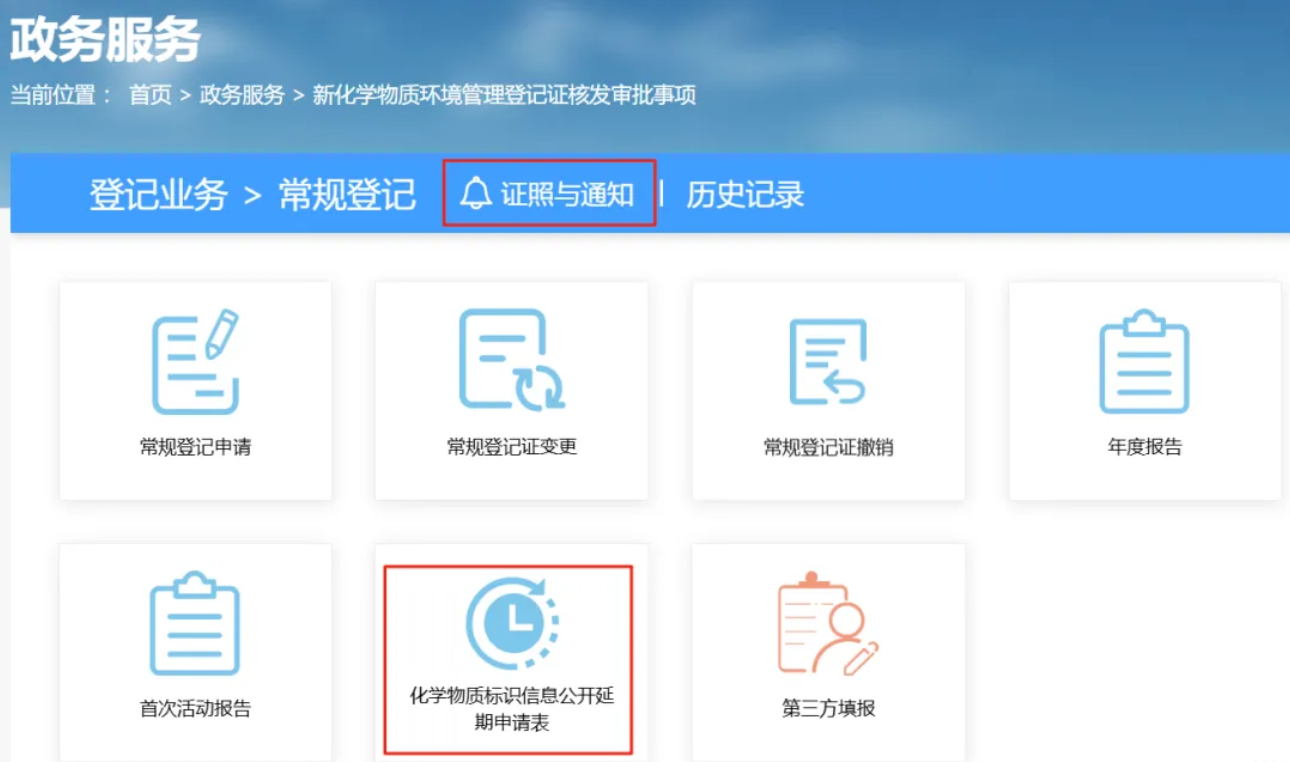Open the 历史记录 tab

(745, 194)
